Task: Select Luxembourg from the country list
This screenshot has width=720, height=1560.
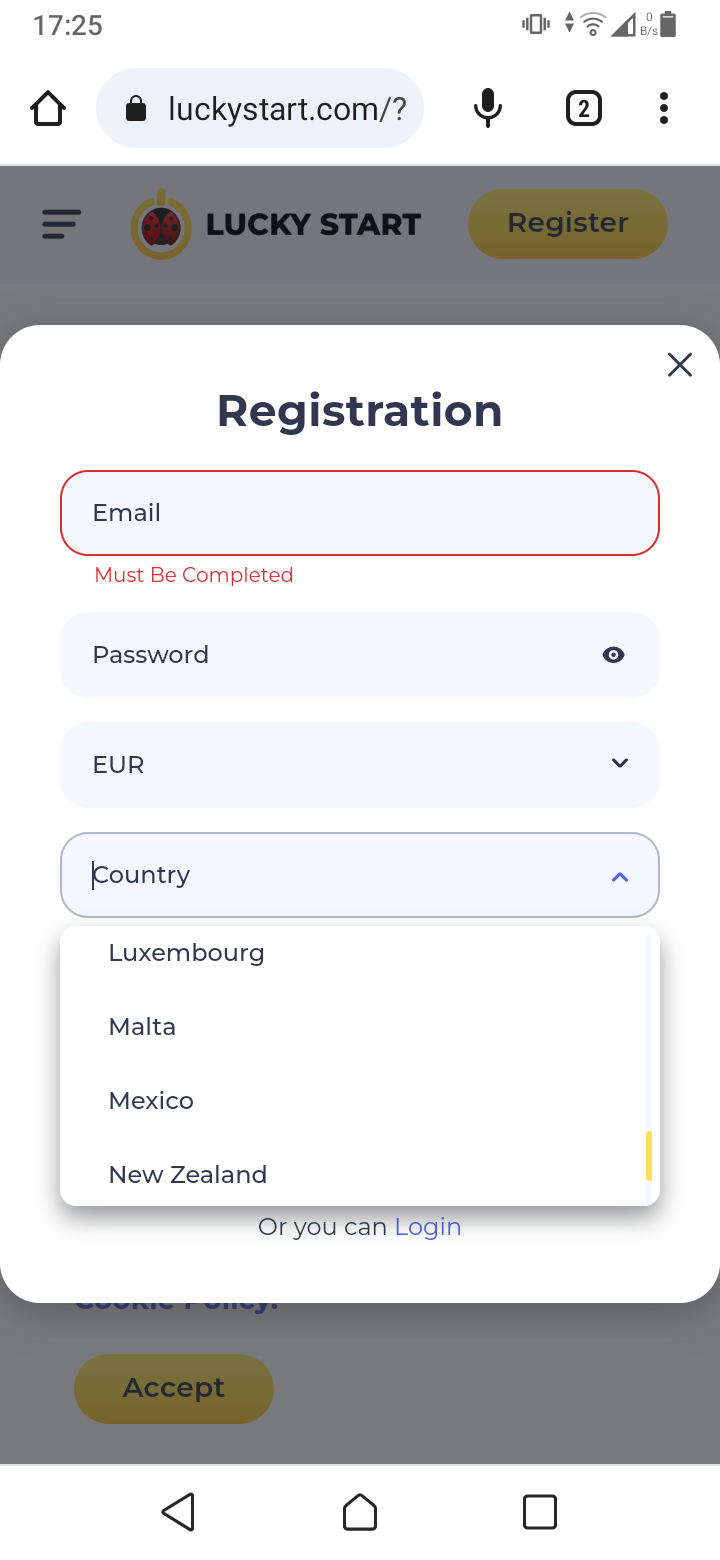Action: (186, 953)
